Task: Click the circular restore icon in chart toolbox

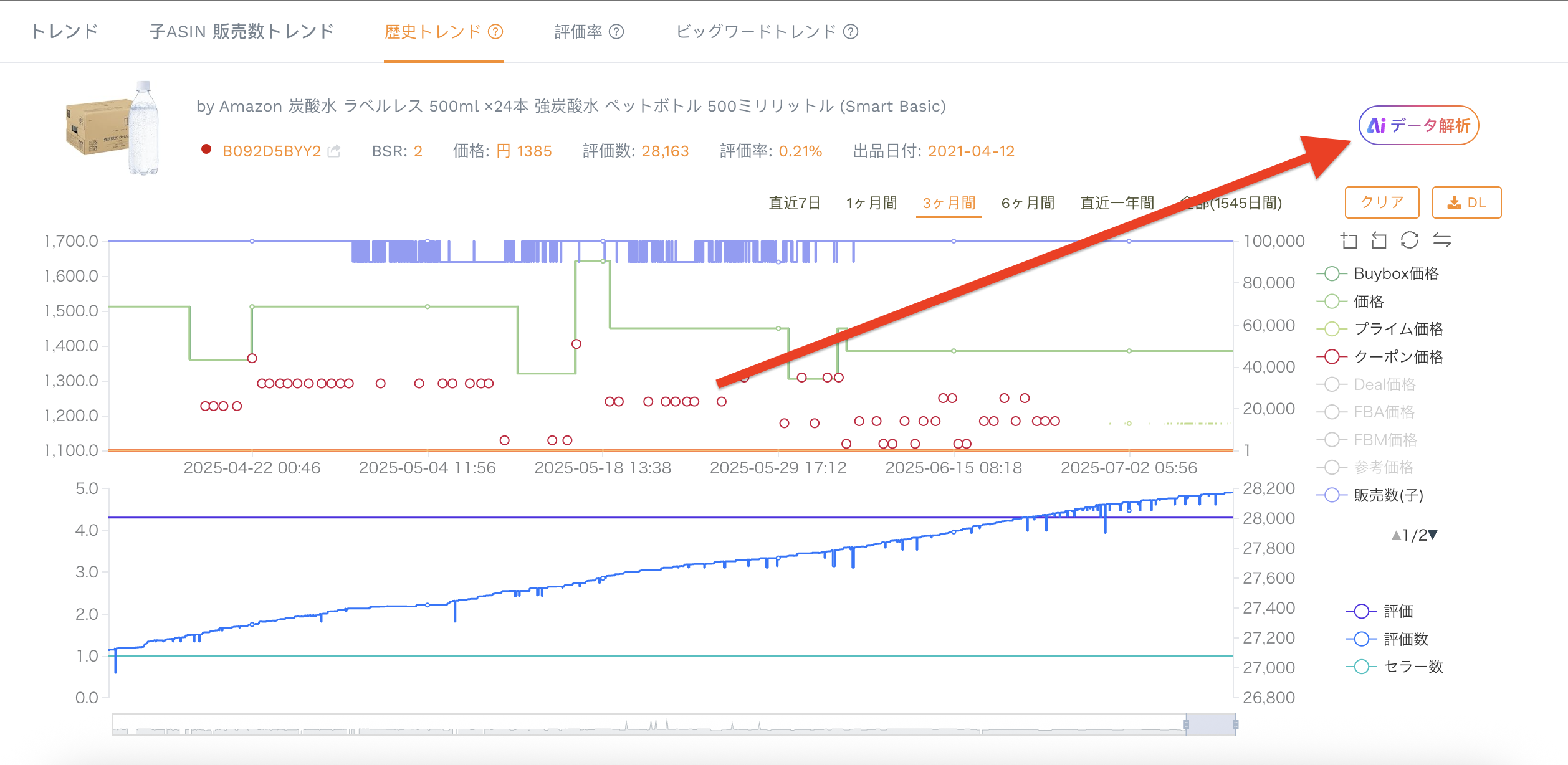Action: click(x=1410, y=240)
